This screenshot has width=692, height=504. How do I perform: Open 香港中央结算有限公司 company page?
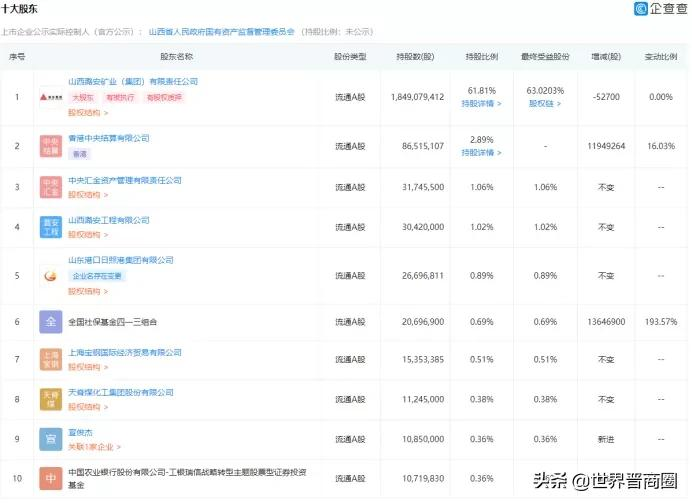(109, 138)
